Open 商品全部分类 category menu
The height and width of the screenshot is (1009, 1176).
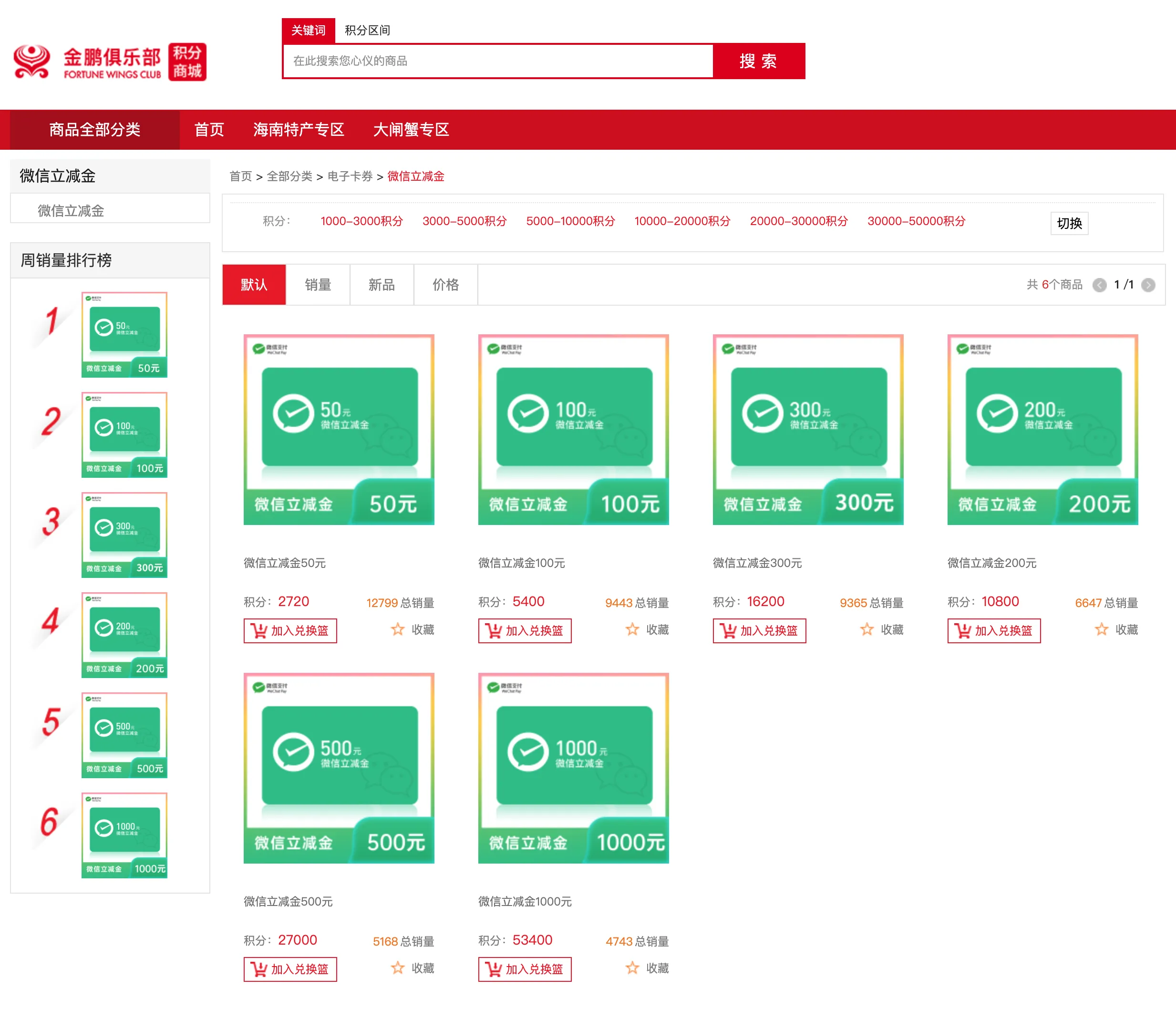coord(95,130)
